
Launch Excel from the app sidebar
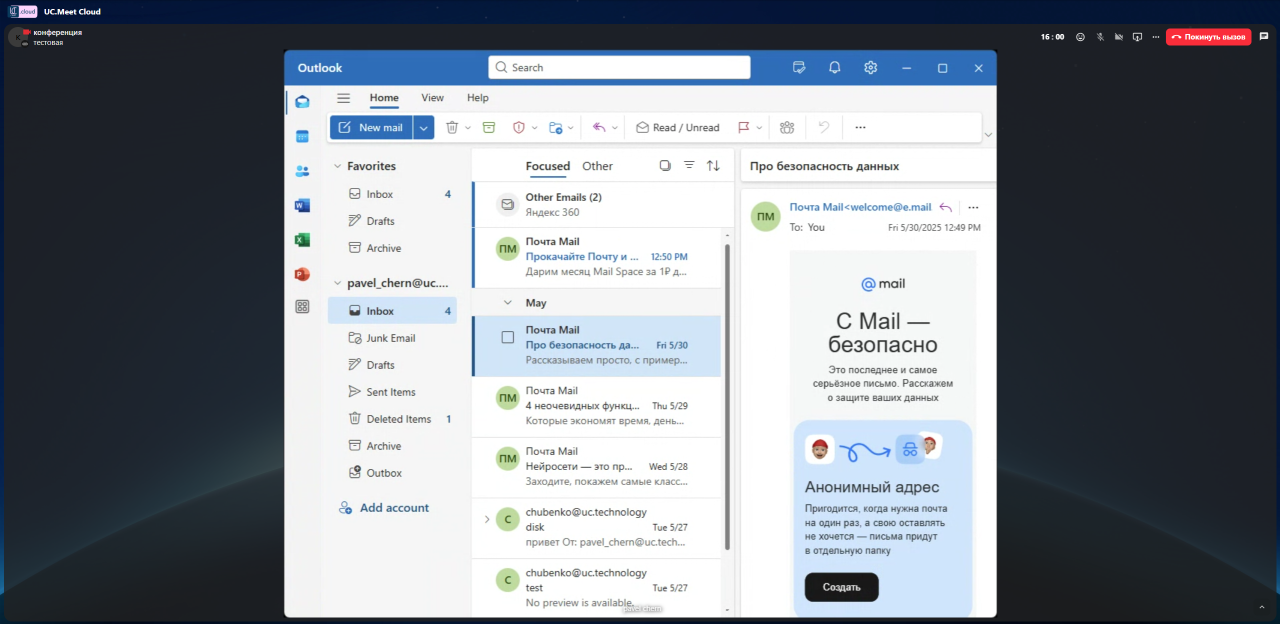pos(302,240)
